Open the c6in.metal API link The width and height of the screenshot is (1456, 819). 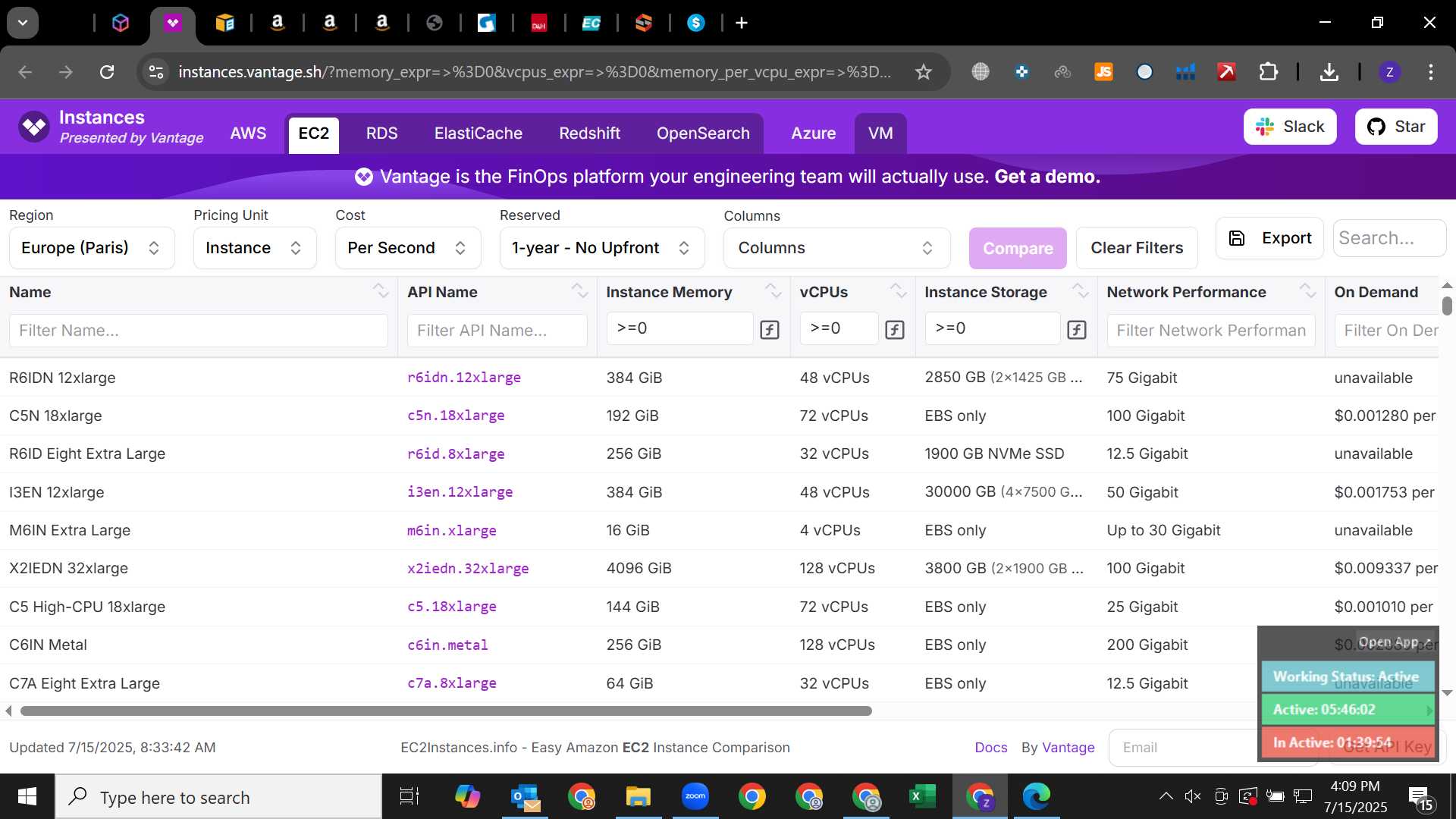point(447,645)
